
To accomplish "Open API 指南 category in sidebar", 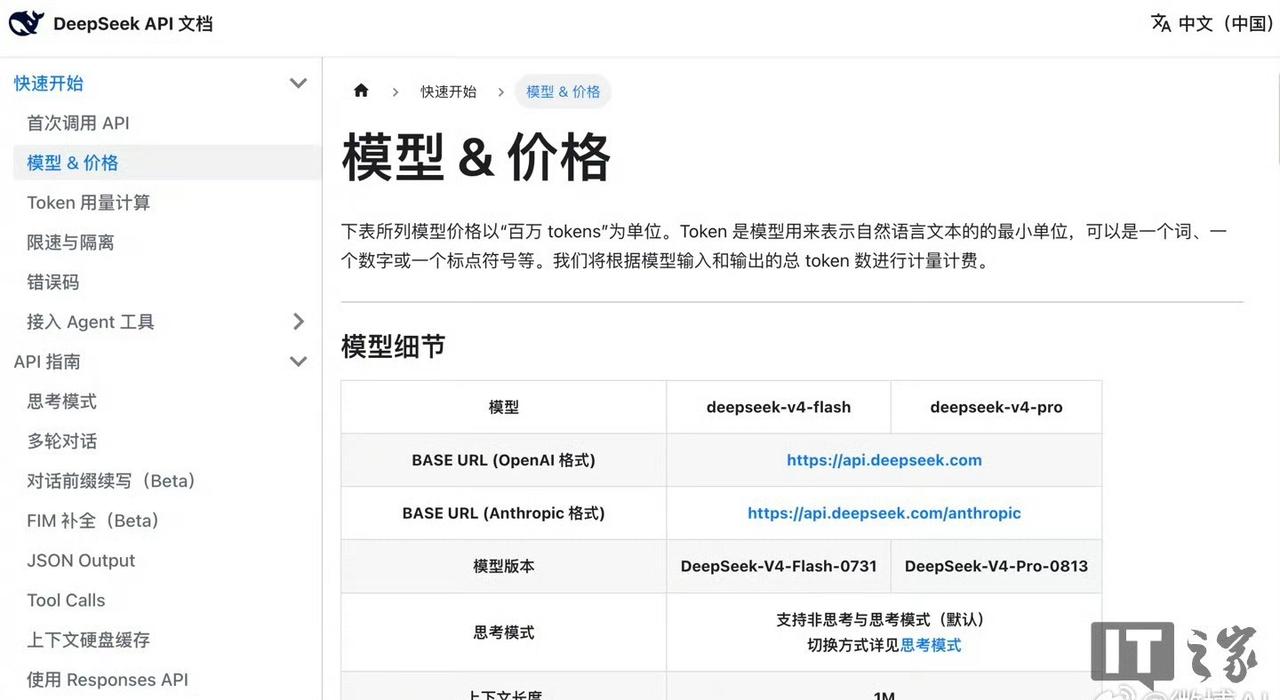I will (x=47, y=362).
